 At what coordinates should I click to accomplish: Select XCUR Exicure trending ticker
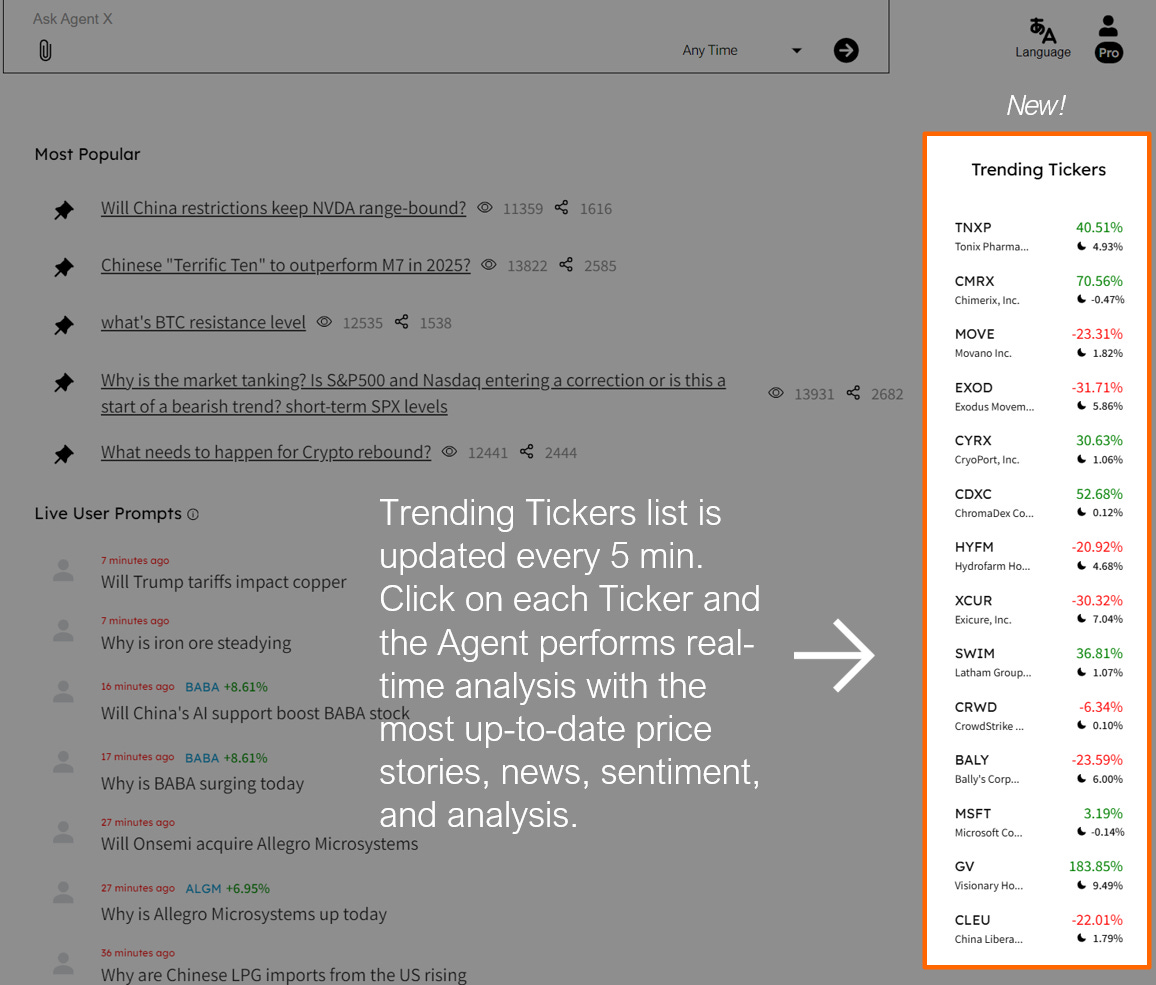tap(1038, 609)
